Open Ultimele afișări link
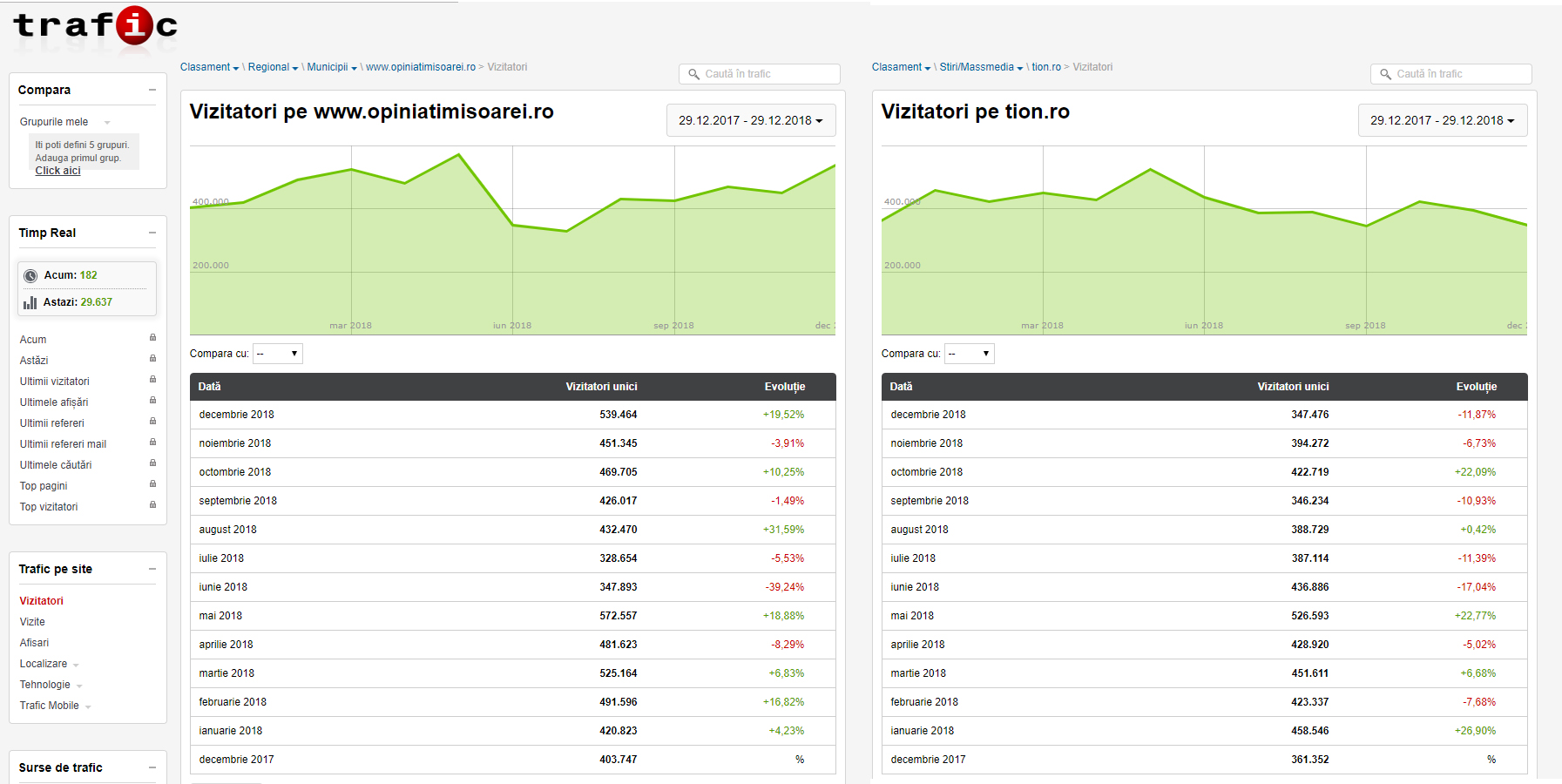Image resolution: width=1562 pixels, height=784 pixels. tap(54, 402)
